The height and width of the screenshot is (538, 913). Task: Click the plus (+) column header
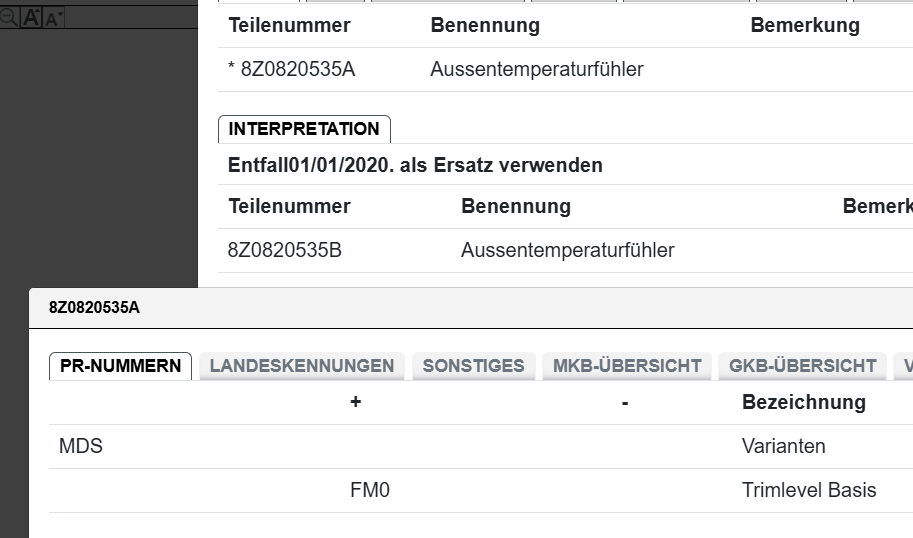(x=355, y=402)
